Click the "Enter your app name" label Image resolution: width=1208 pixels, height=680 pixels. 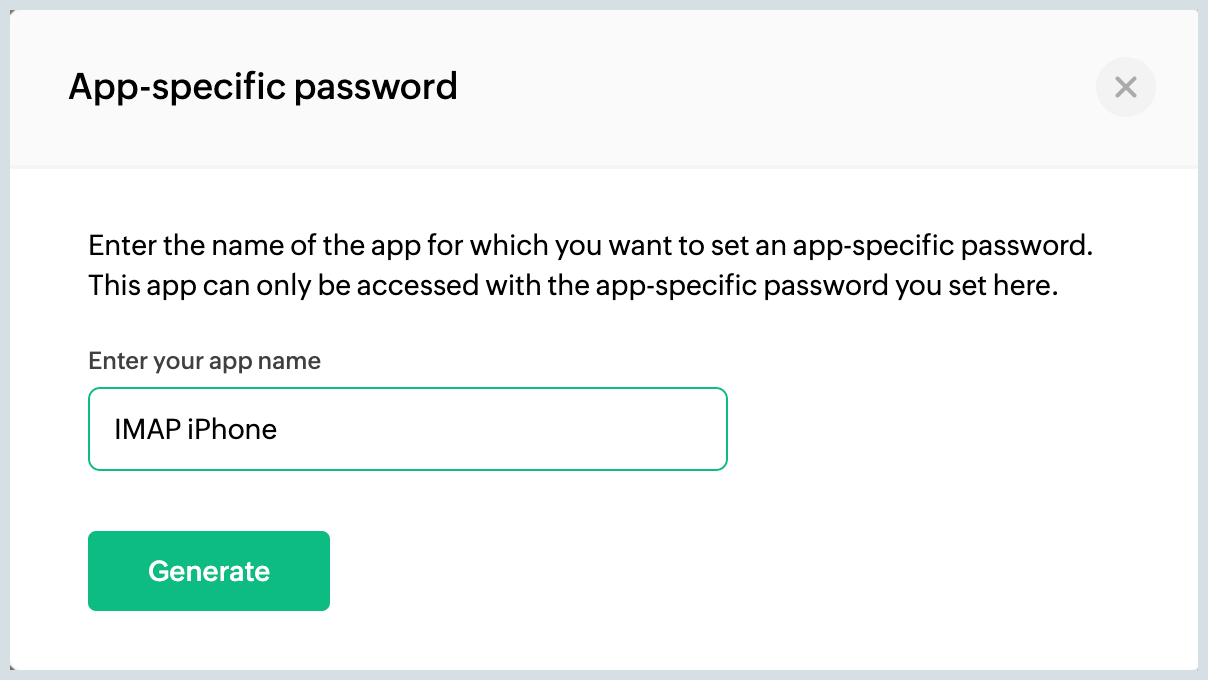pyautogui.click(x=204, y=361)
